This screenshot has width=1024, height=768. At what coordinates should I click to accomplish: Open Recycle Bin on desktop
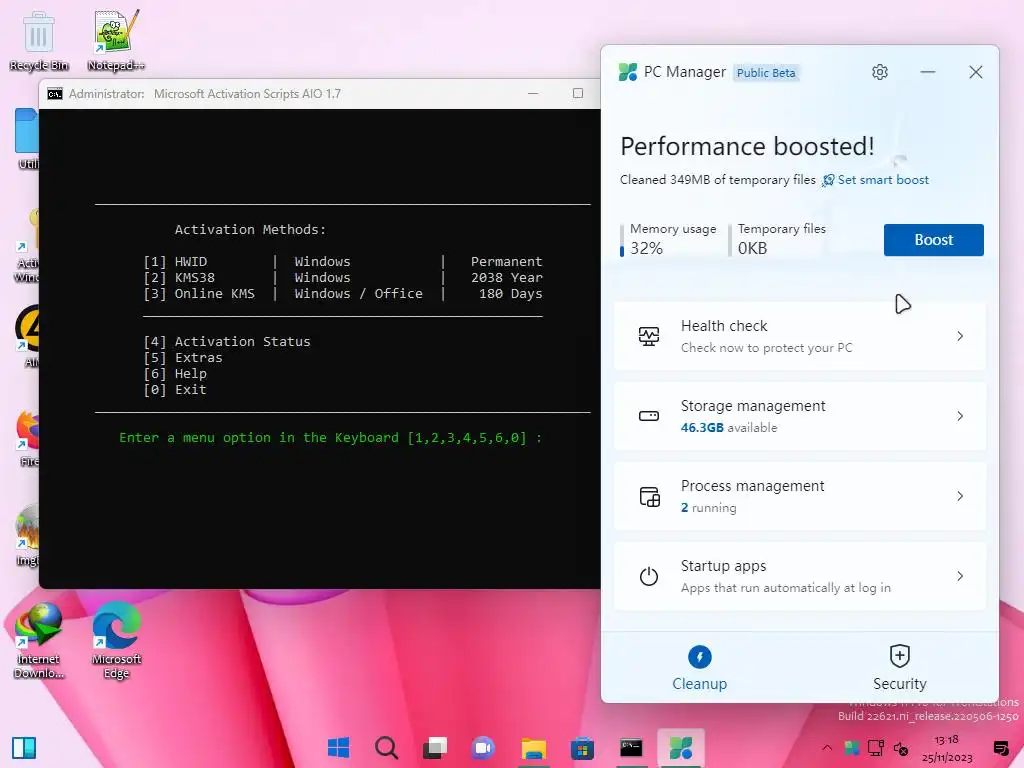(39, 40)
